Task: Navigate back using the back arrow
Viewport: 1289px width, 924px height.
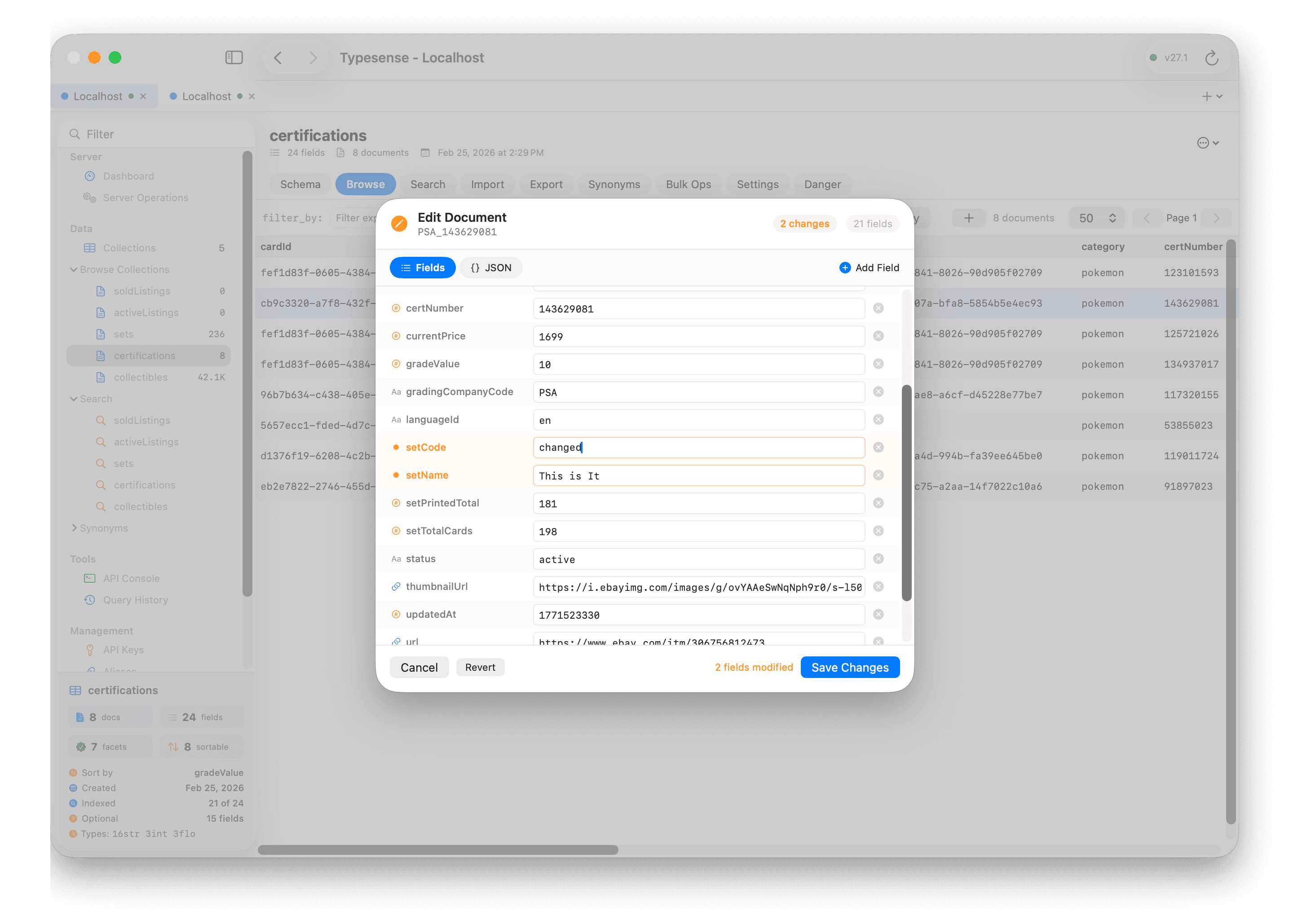Action: pos(278,57)
